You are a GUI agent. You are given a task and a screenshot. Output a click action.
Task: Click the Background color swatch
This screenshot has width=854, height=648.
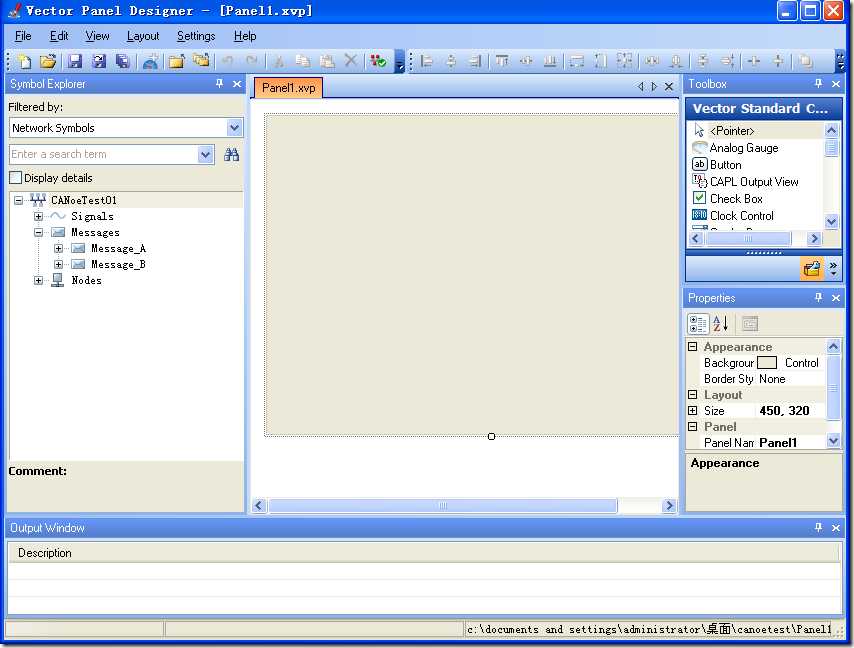click(767, 363)
